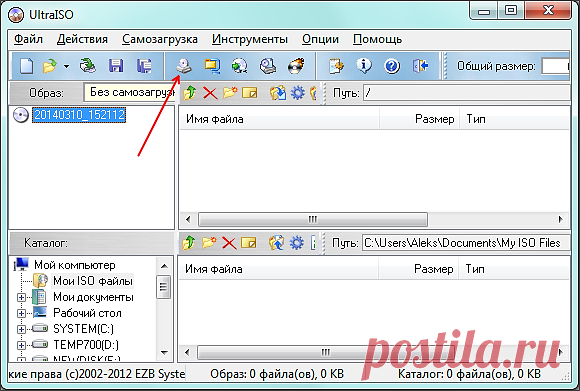Sort catalog pane by Имя файла header

coord(278,269)
